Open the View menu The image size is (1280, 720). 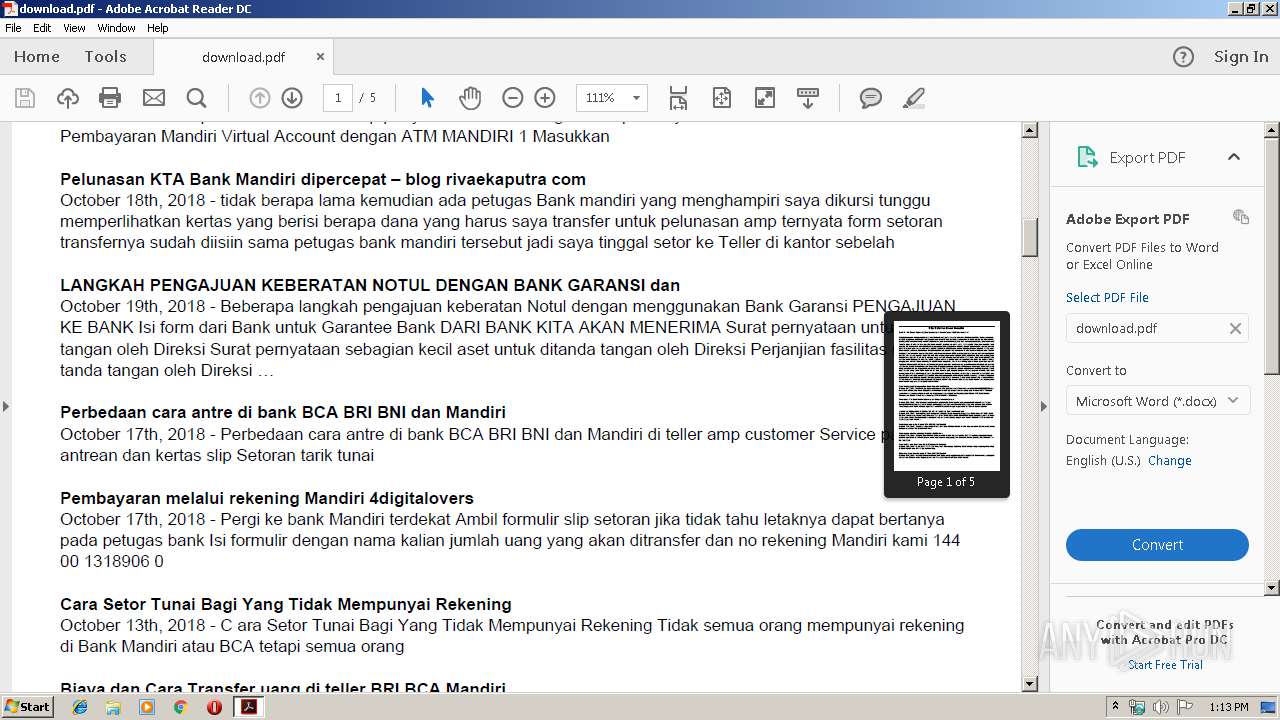pyautogui.click(x=74, y=28)
